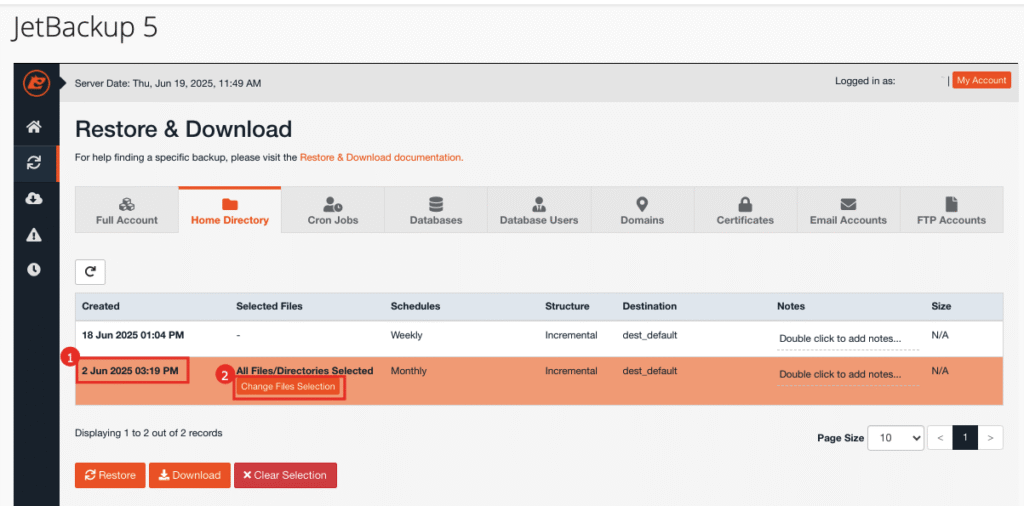Switch to the Full Account tab

[127, 210]
